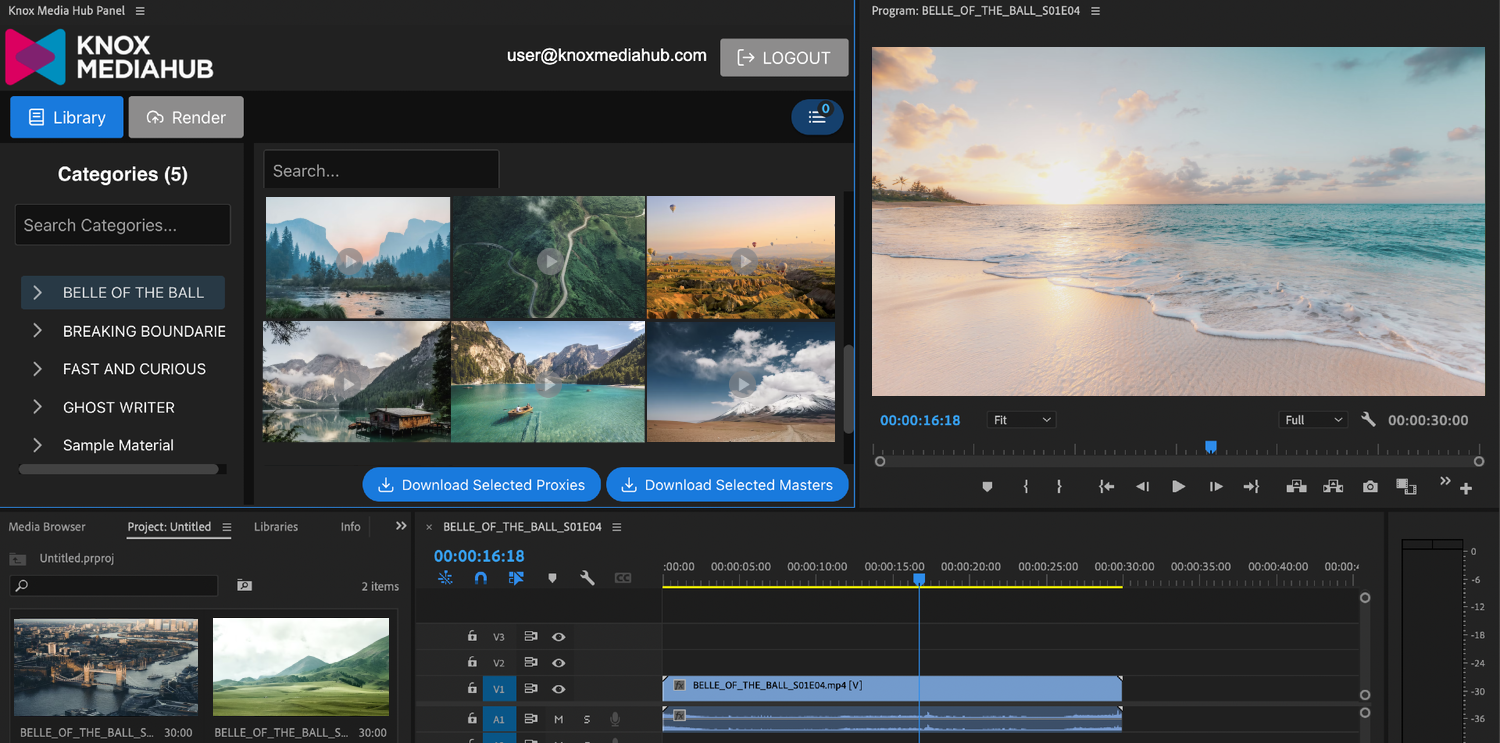The width and height of the screenshot is (1500, 743).
Task: Open the Program monitor Button Editor plus
Action: 1466,489
